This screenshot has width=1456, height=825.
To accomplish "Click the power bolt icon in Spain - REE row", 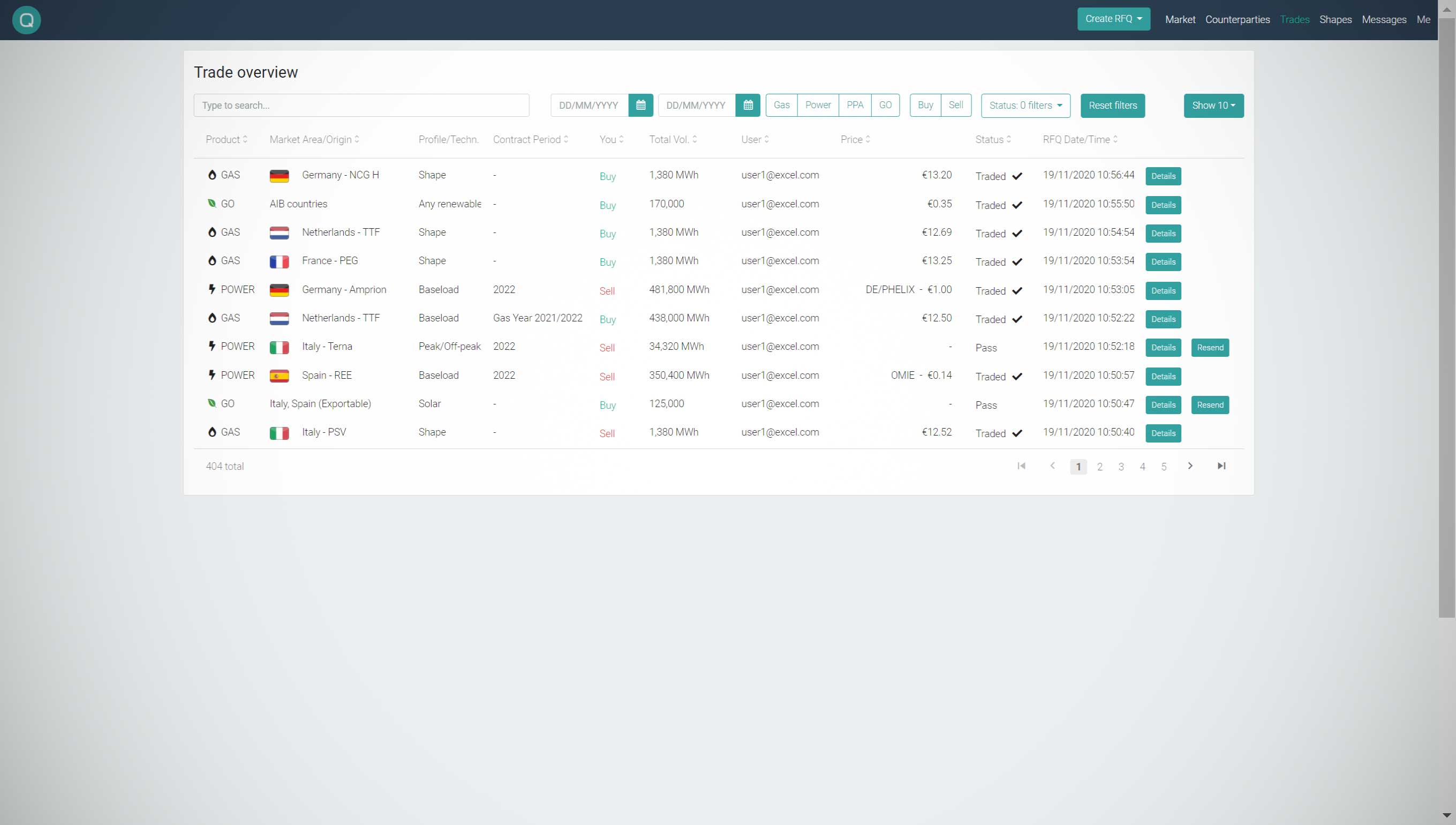I will 212,375.
